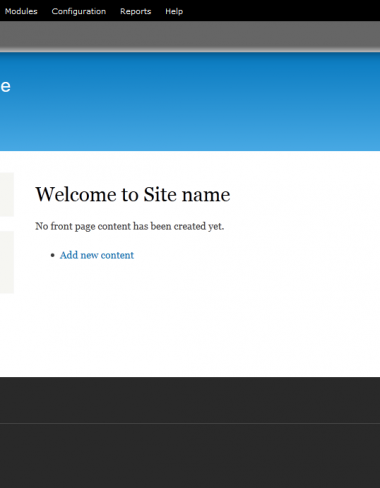Select the 'No front page content' message text
Image resolution: width=380 pixels, height=488 pixels.
130,226
